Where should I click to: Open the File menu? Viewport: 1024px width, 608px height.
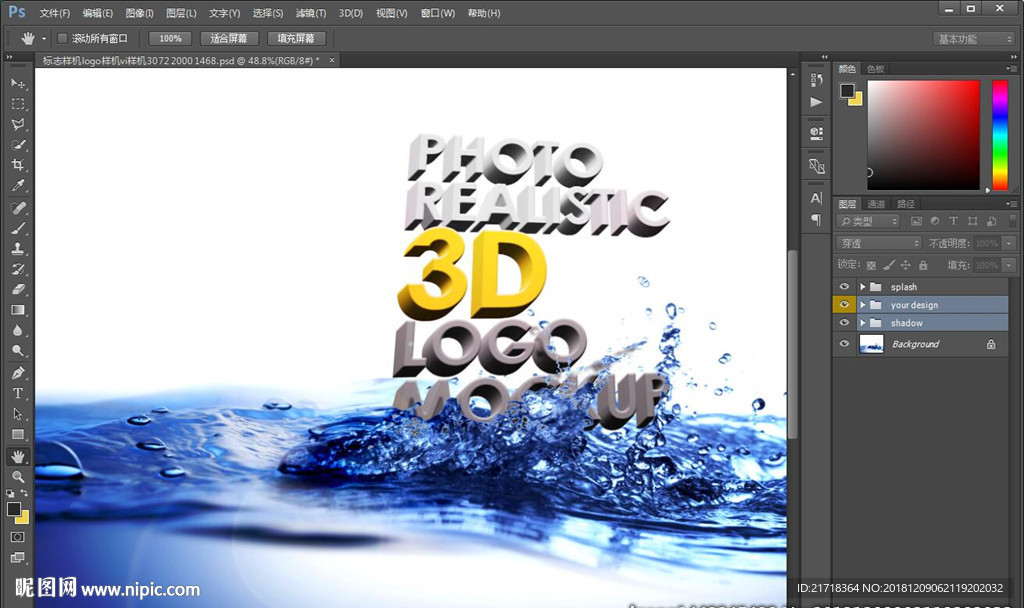(54, 13)
